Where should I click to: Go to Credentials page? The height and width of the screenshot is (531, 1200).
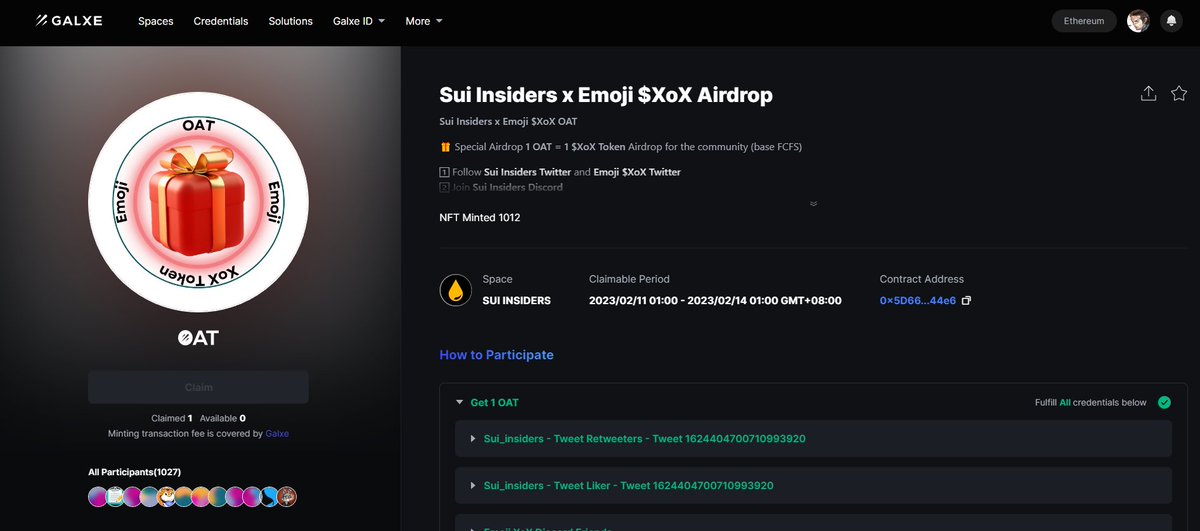[x=221, y=21]
